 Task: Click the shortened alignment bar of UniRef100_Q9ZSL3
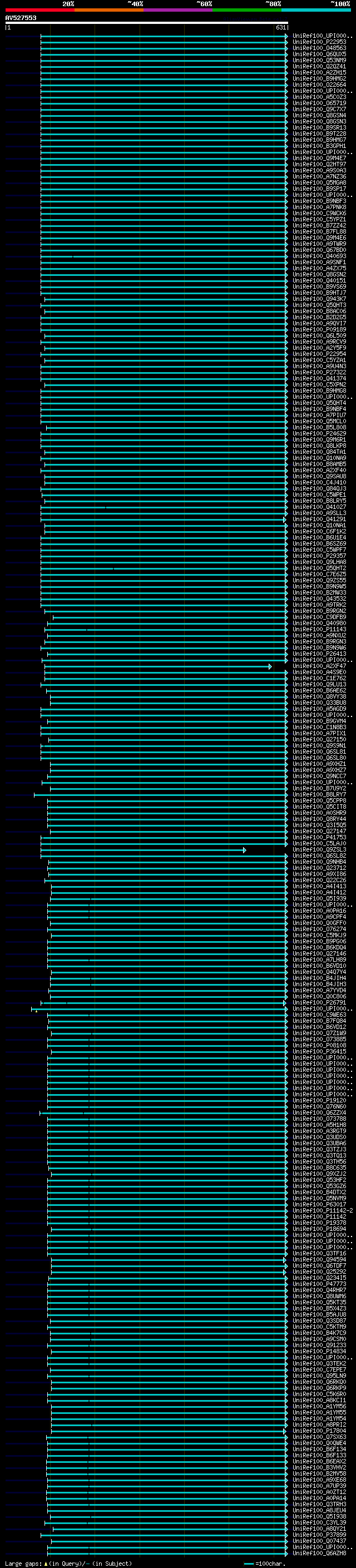[144, 850]
